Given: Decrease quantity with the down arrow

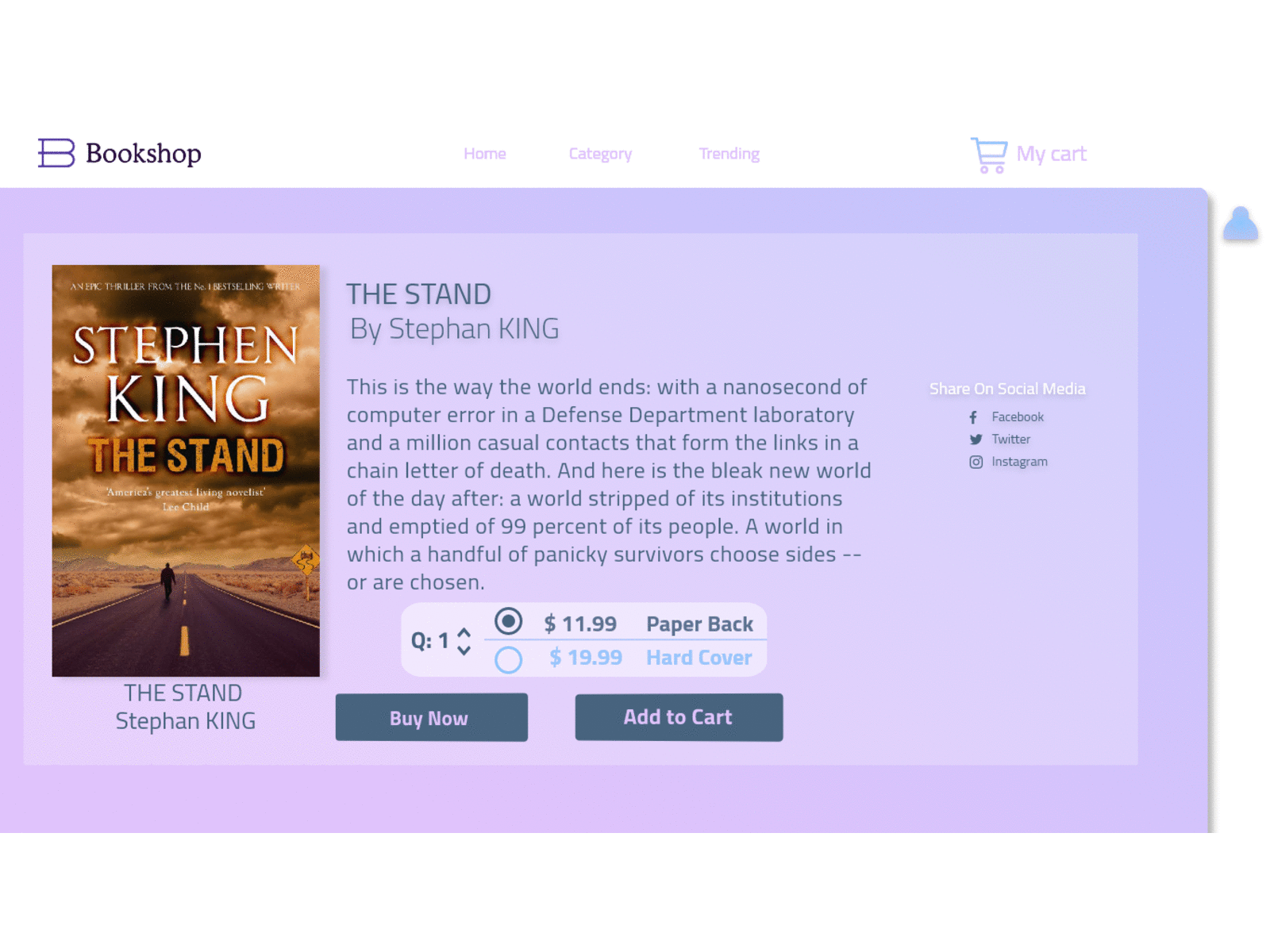Looking at the screenshot, I should tap(464, 651).
